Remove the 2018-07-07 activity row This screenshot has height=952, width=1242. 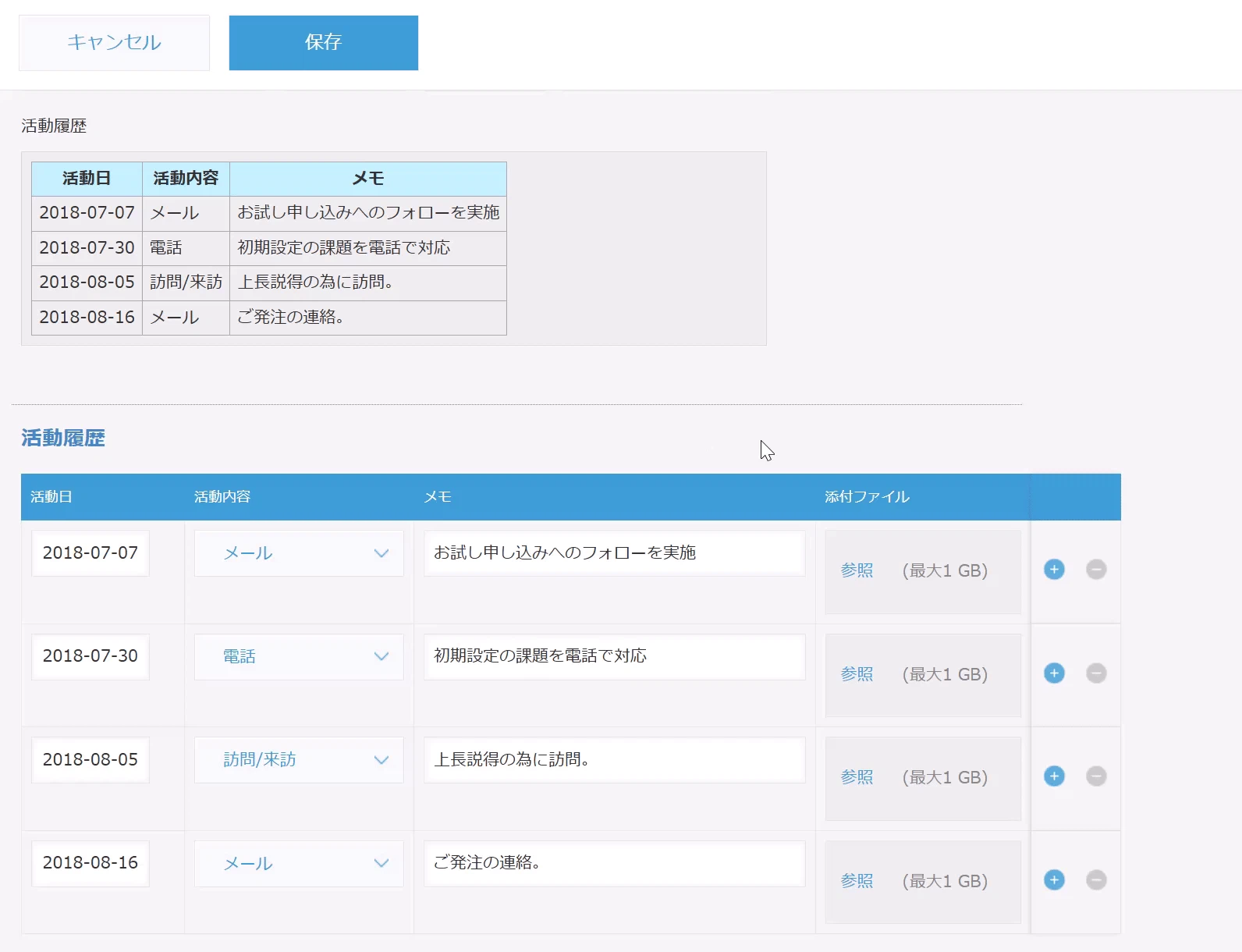[1096, 570]
